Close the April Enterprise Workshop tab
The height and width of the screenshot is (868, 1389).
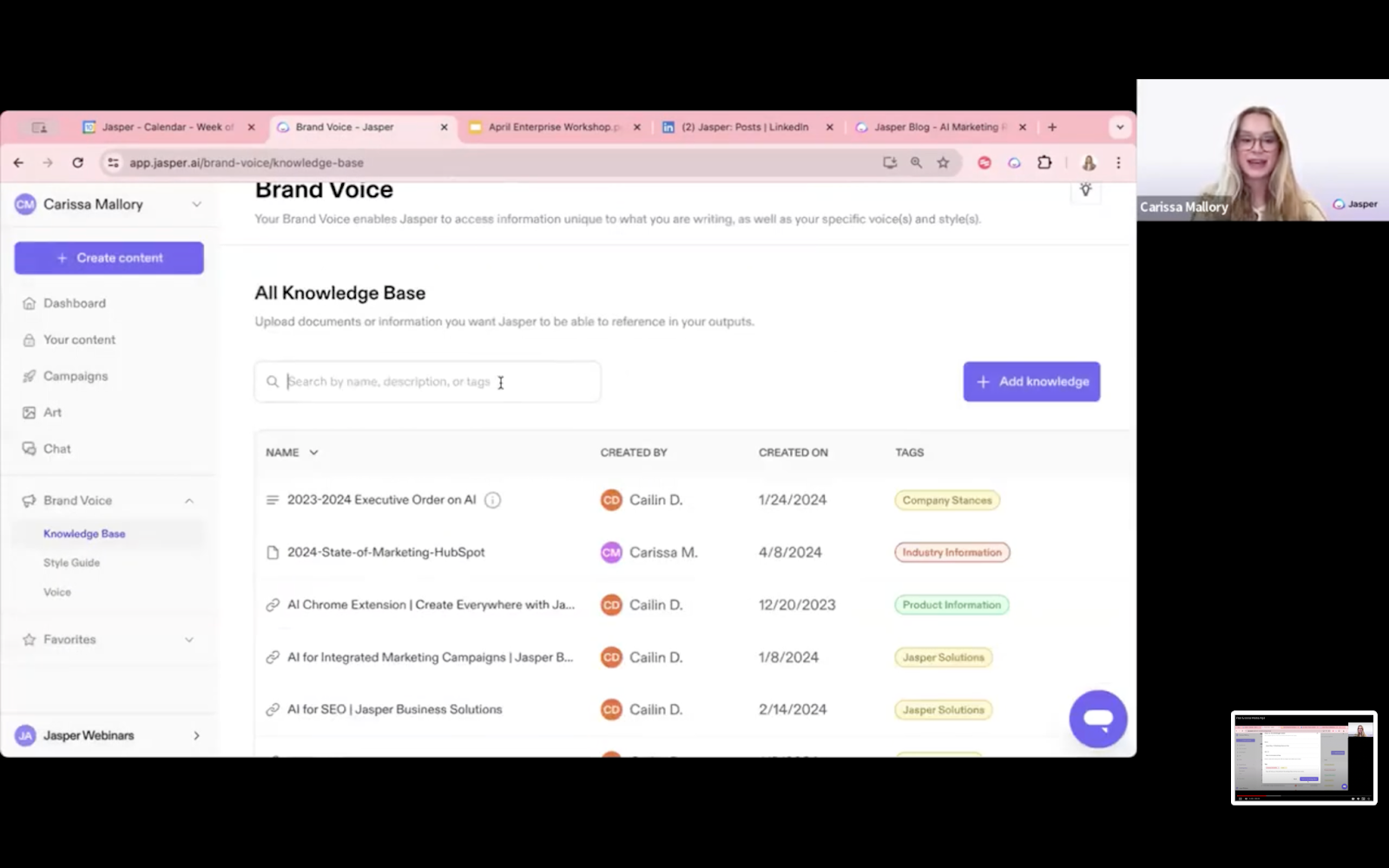point(637,127)
